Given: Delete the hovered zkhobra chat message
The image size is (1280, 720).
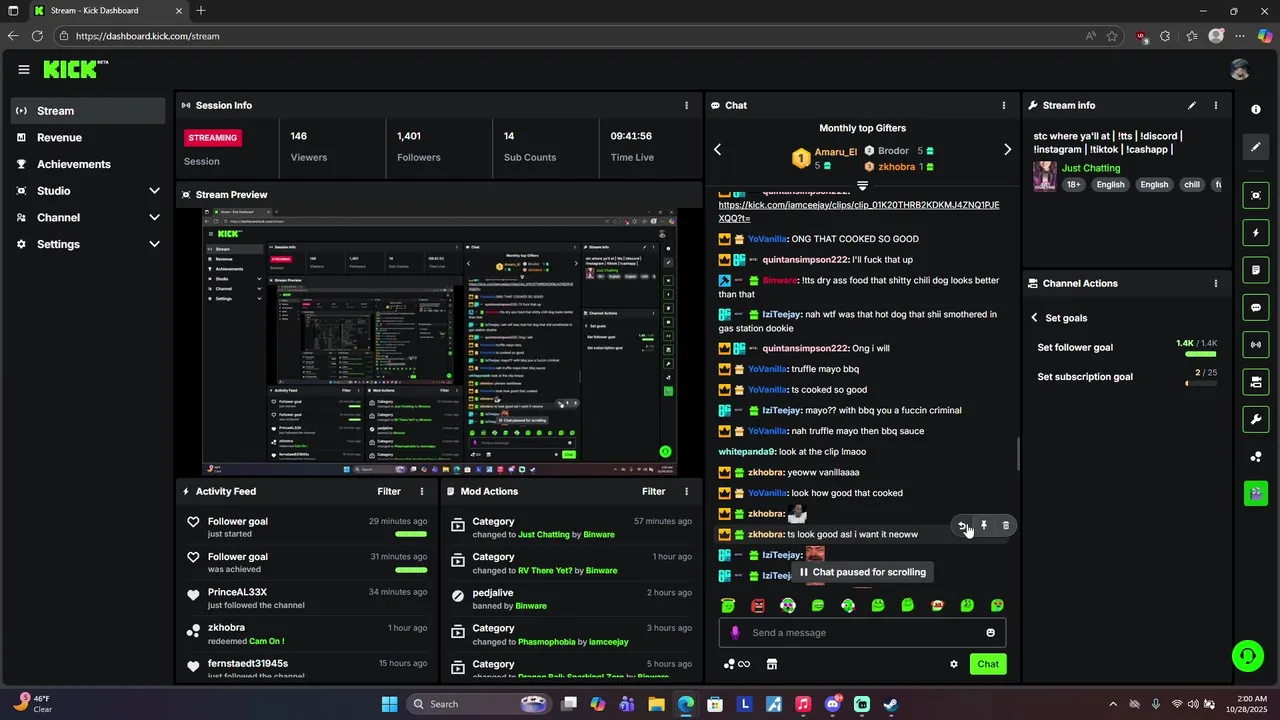Looking at the screenshot, I should pos(1006,525).
